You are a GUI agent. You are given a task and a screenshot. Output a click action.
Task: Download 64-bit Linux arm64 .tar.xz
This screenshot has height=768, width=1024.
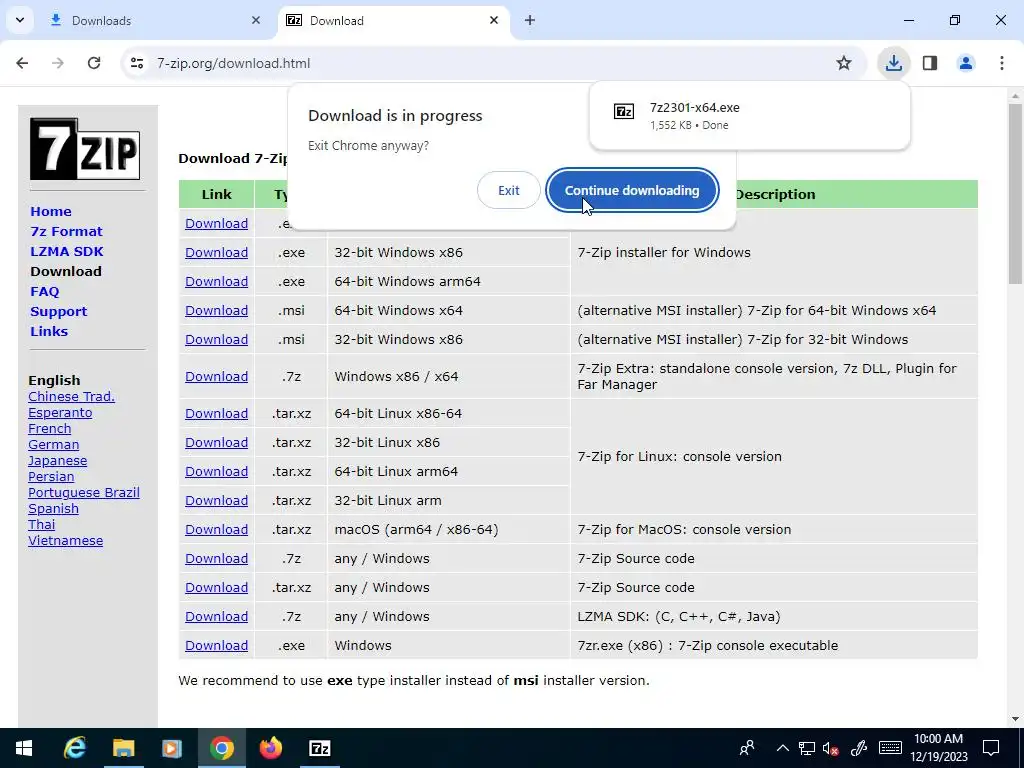216,472
